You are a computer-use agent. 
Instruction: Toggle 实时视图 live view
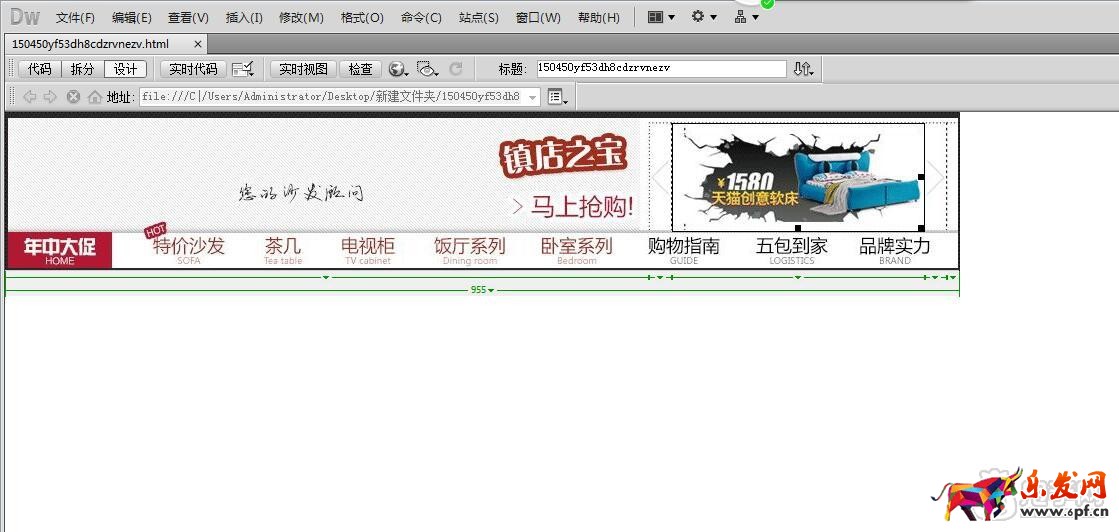point(303,69)
